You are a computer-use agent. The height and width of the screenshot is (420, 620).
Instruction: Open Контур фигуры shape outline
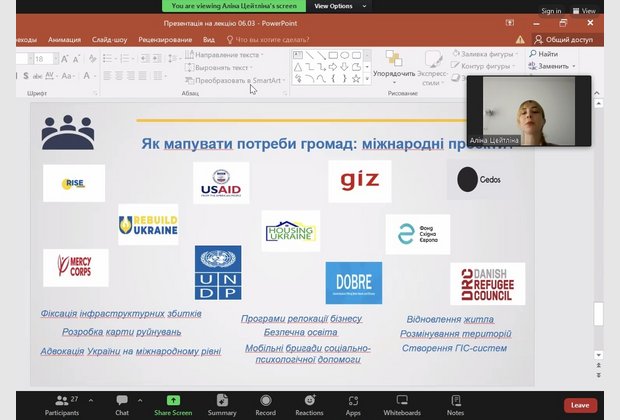pos(484,66)
